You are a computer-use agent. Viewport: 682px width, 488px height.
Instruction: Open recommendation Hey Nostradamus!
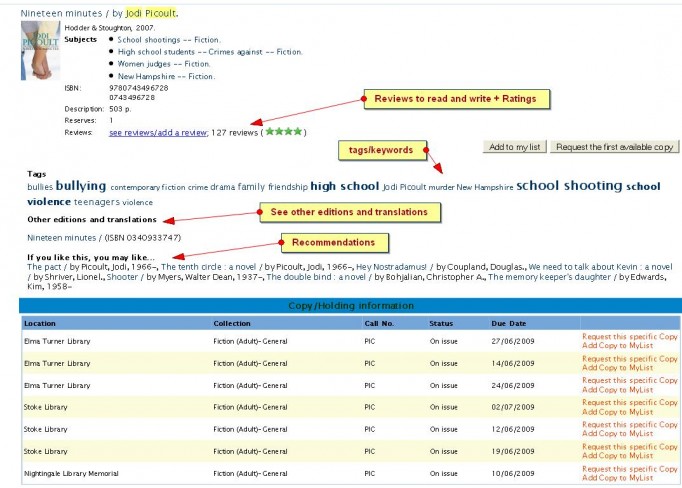(x=391, y=267)
